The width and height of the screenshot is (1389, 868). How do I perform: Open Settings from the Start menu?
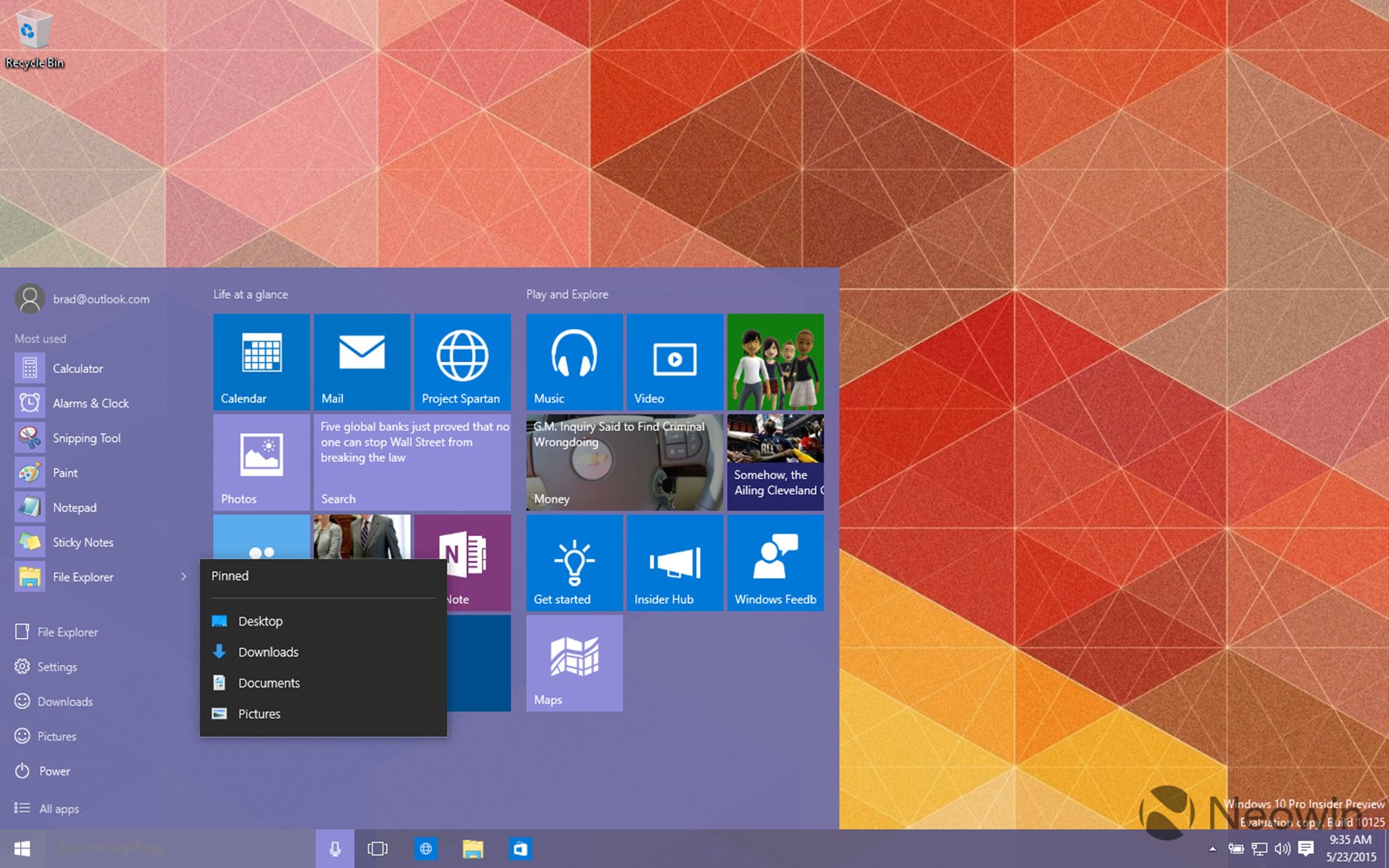tap(57, 666)
